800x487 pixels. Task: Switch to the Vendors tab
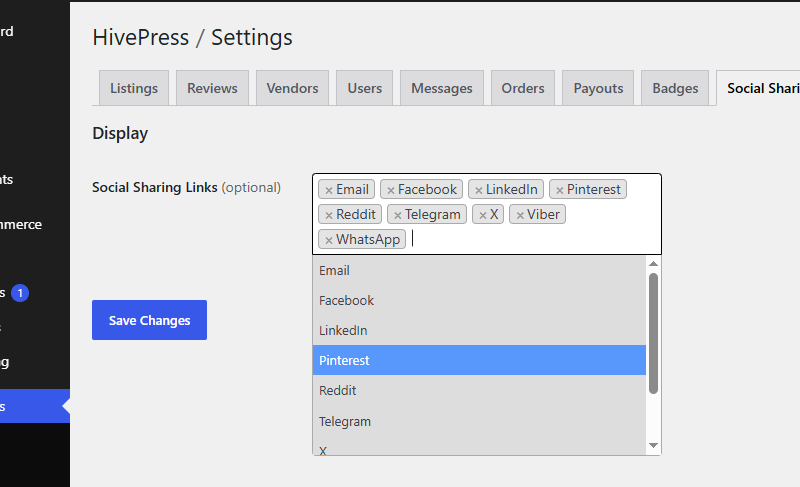tap(292, 88)
